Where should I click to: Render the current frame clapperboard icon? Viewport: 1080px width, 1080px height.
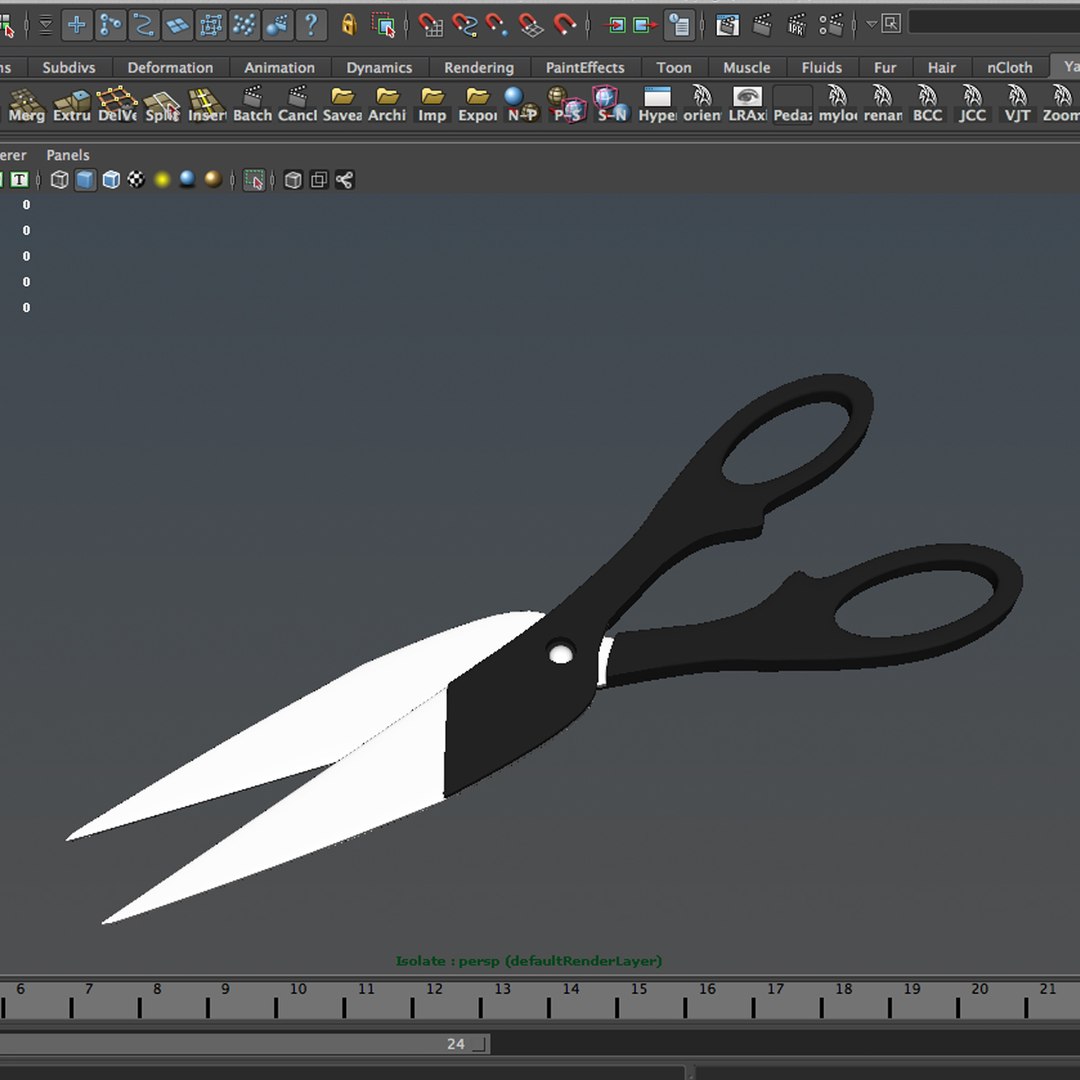point(762,25)
